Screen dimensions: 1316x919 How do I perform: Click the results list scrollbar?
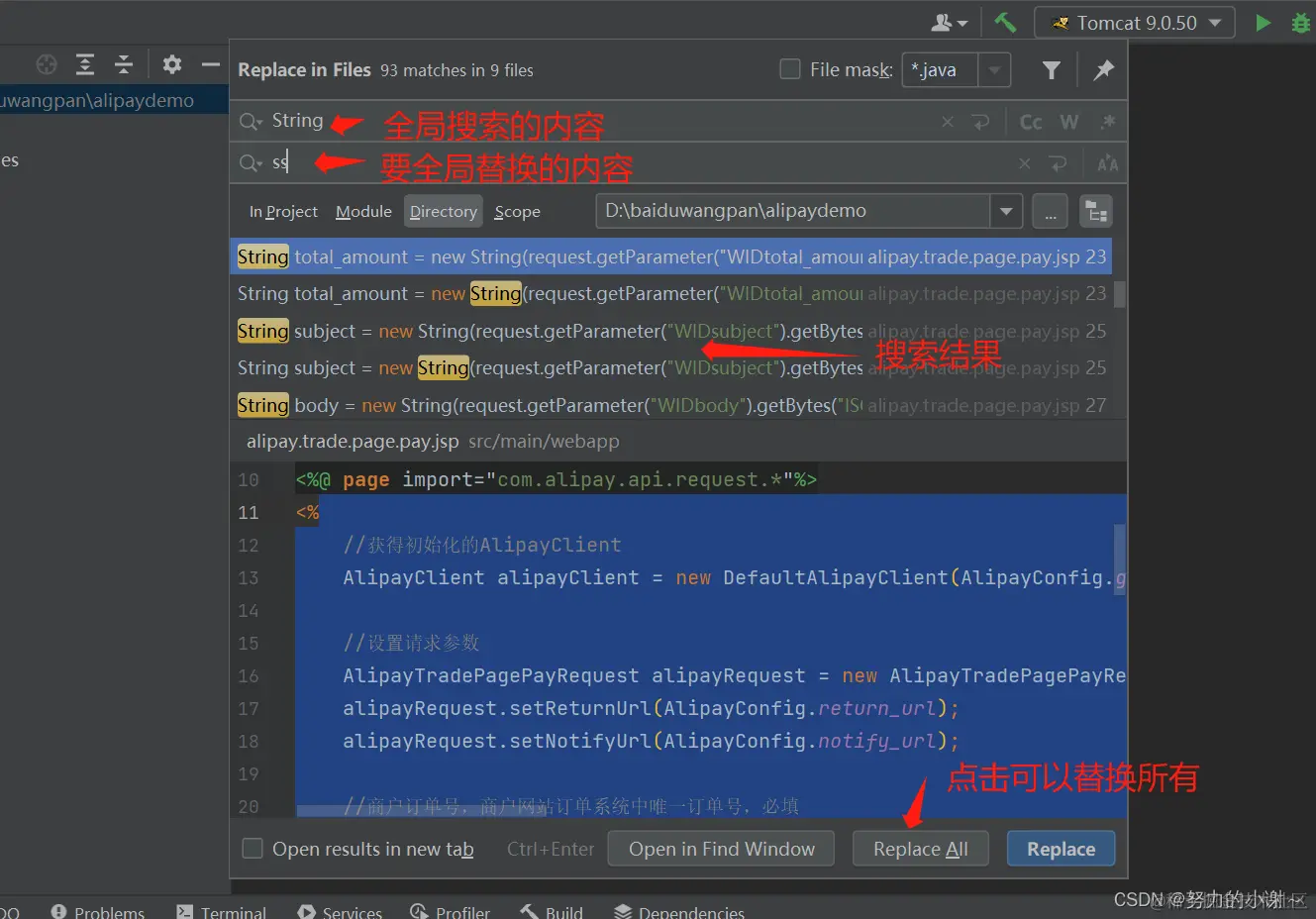click(x=1120, y=295)
